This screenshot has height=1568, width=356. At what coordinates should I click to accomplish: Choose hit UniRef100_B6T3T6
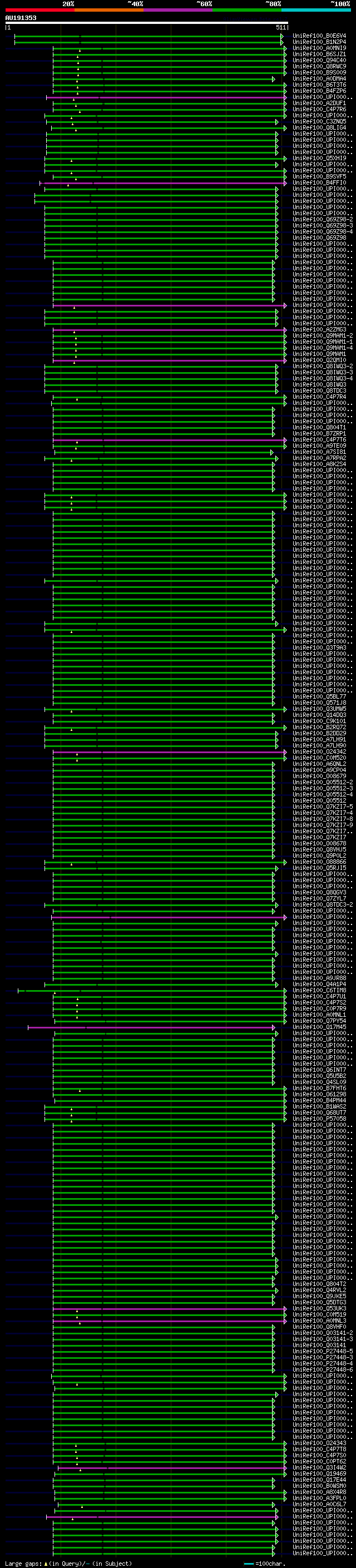coord(319,85)
